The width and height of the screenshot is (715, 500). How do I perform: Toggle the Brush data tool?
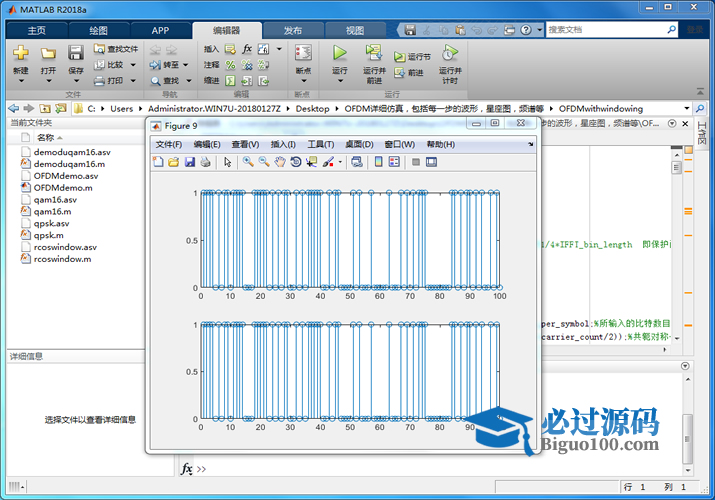coord(329,162)
